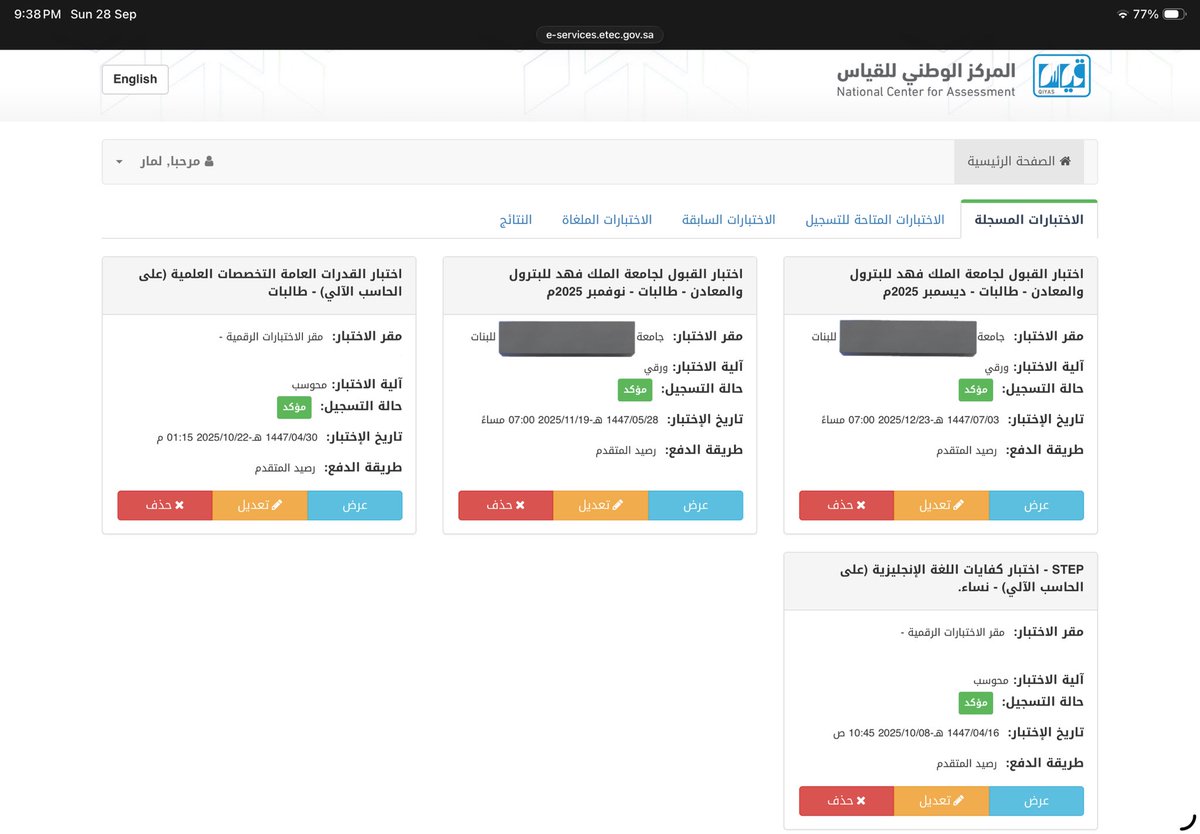This screenshot has width=1200, height=834.
Task: Click حذف for القدرات العامة test
Action: coord(165,505)
